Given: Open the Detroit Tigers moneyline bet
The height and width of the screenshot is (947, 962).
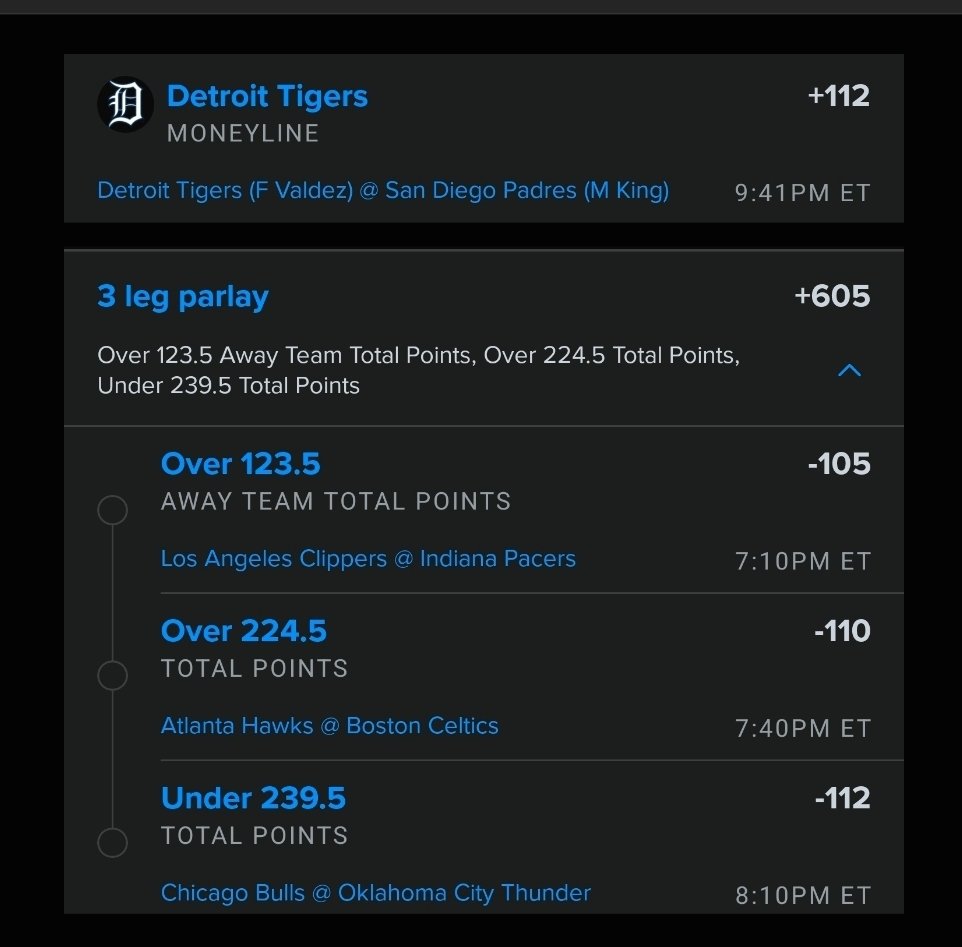Looking at the screenshot, I should 267,97.
